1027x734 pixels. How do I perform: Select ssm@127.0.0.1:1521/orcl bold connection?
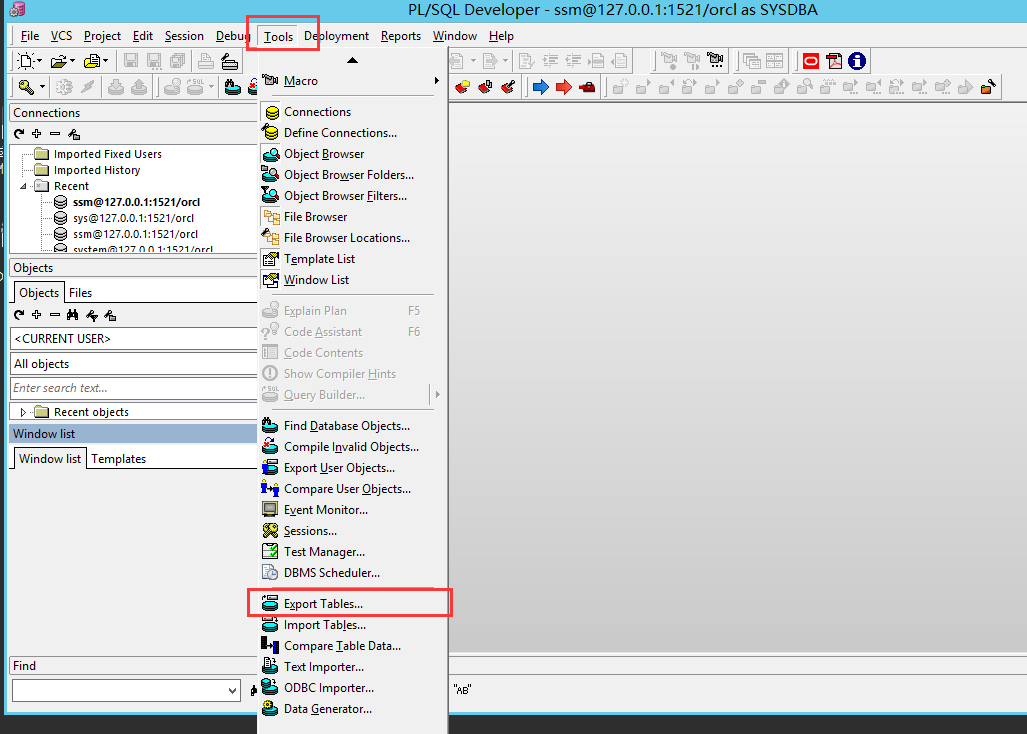(136, 202)
